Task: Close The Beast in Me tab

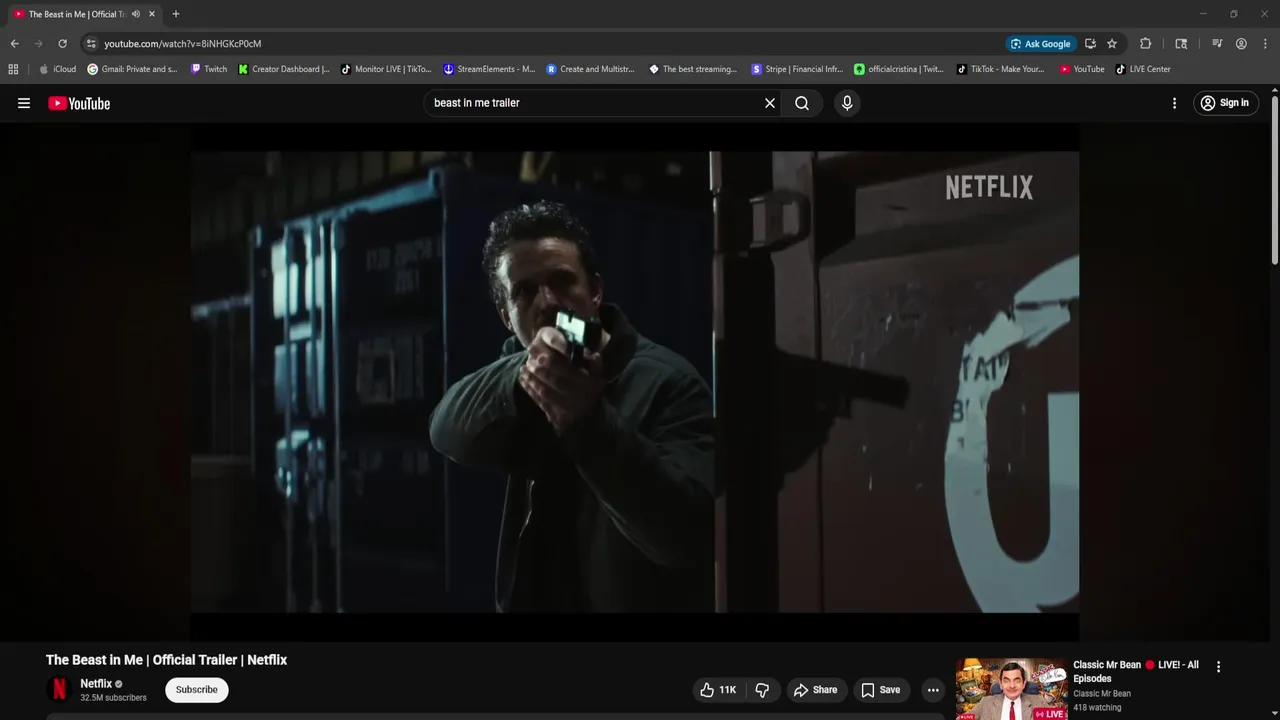Action: point(152,14)
